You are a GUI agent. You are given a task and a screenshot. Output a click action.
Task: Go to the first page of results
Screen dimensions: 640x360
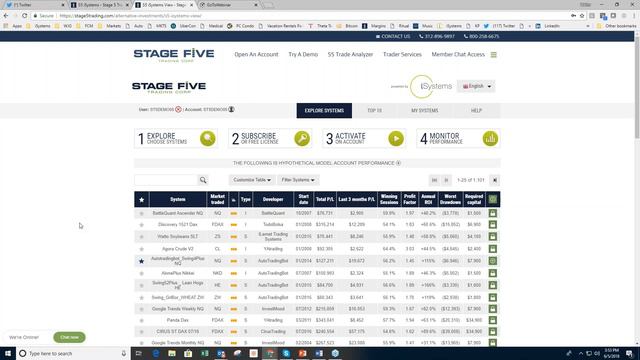[434, 180]
